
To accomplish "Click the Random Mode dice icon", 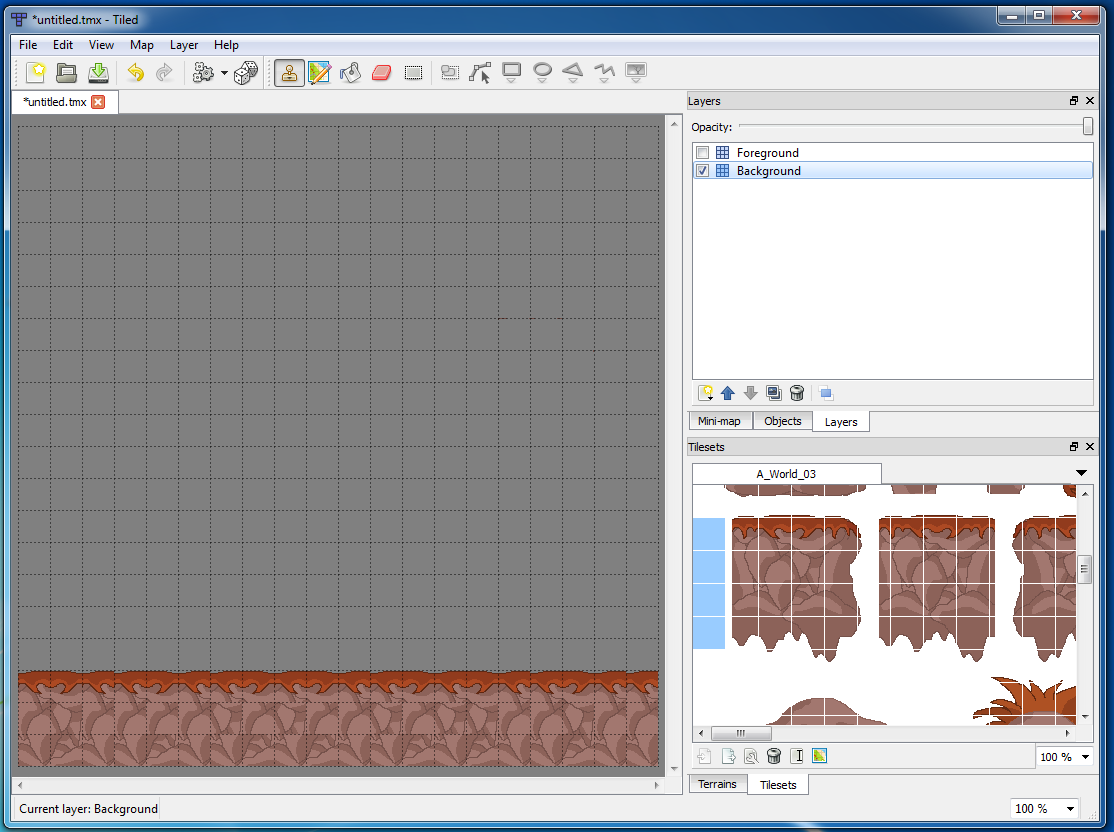I will pos(246,72).
